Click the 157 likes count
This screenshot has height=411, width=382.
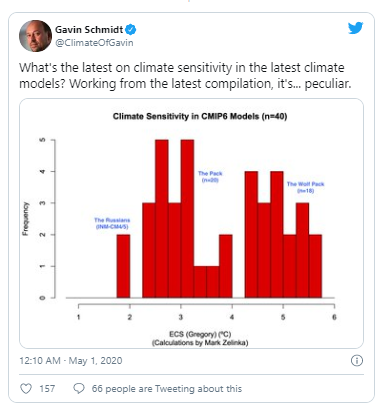click(47, 389)
